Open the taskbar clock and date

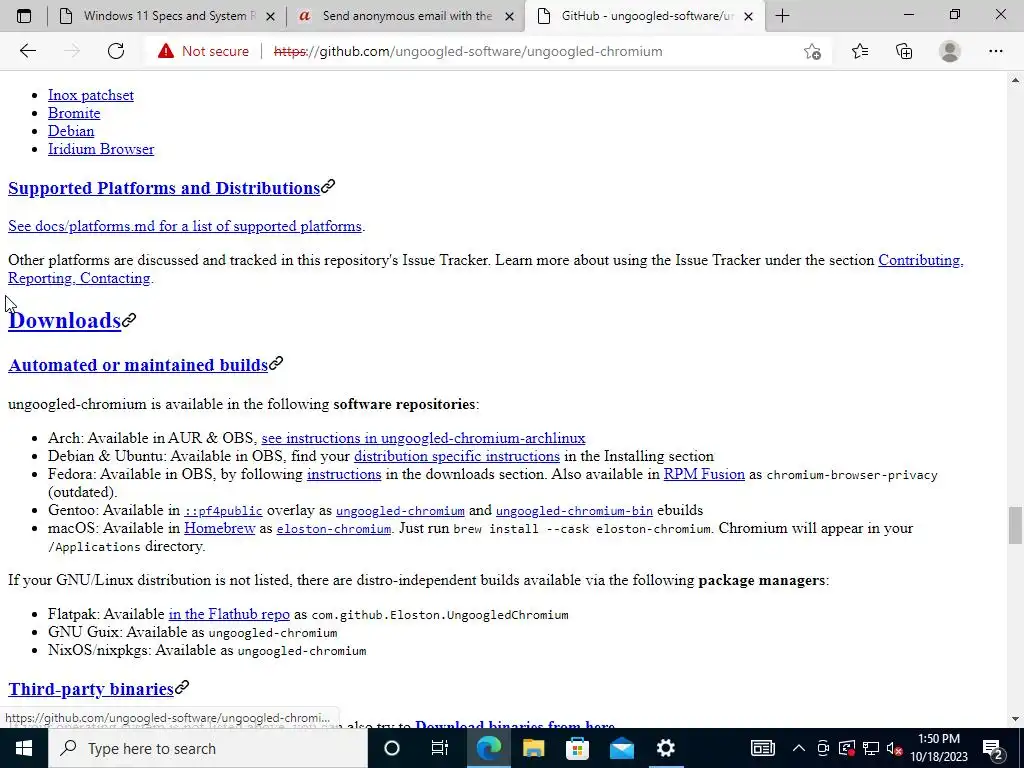point(938,748)
